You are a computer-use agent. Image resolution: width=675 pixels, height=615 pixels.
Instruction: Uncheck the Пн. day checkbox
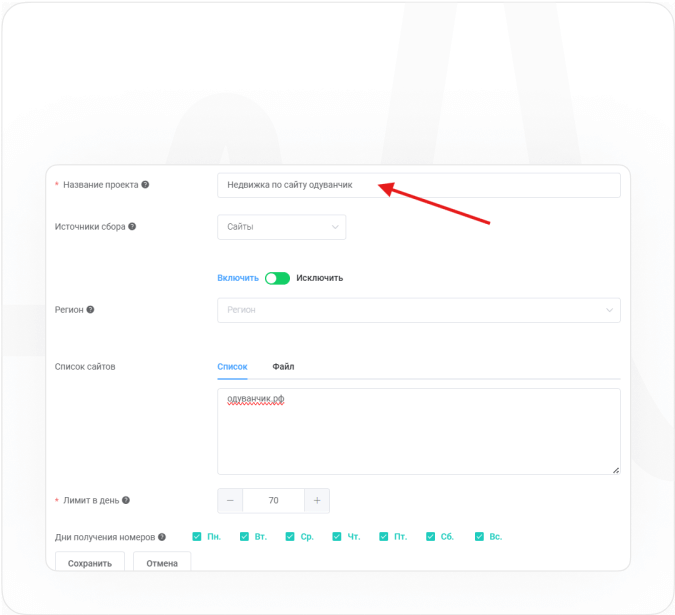click(197, 537)
